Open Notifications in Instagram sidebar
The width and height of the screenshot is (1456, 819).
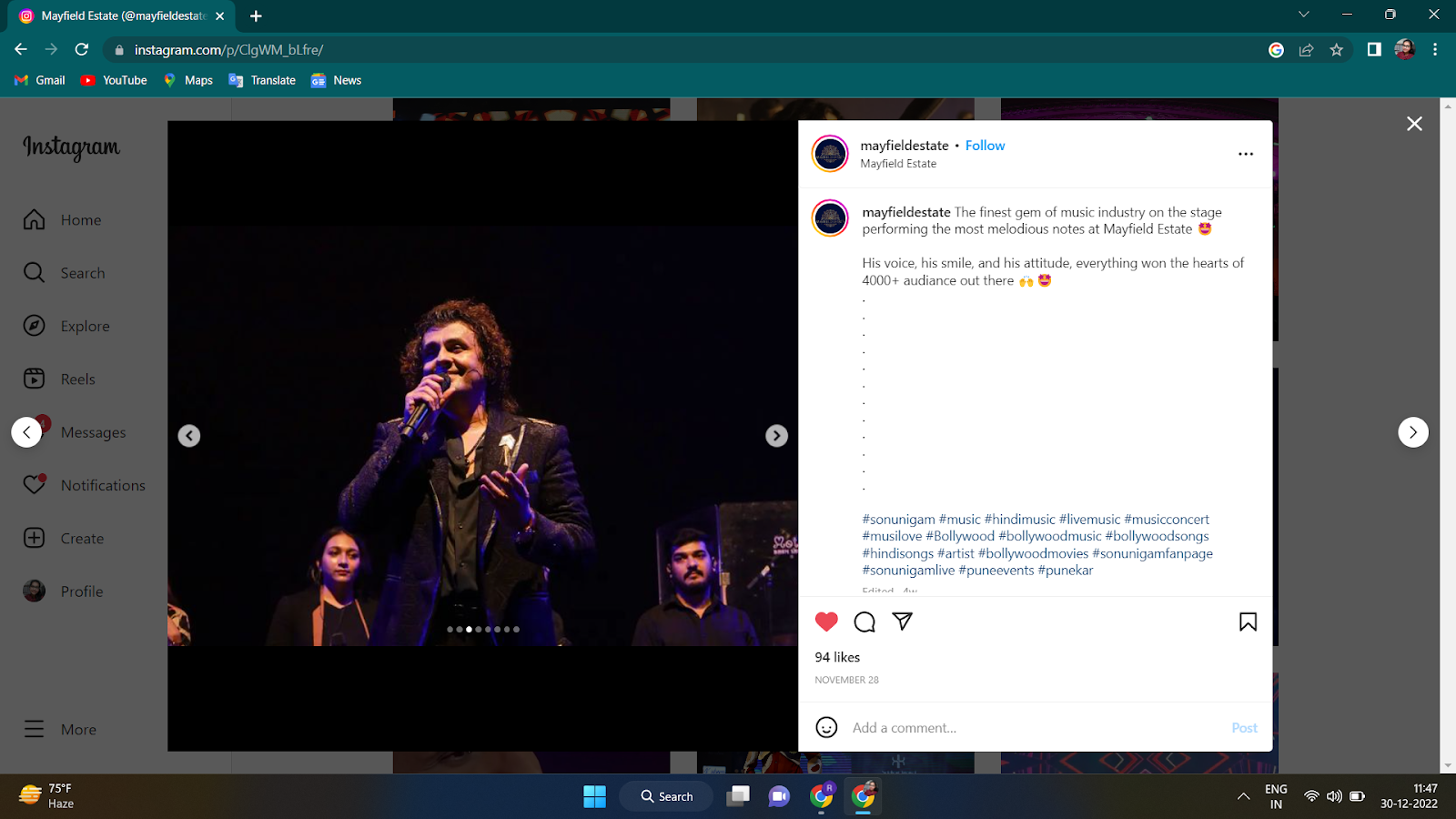click(x=84, y=485)
